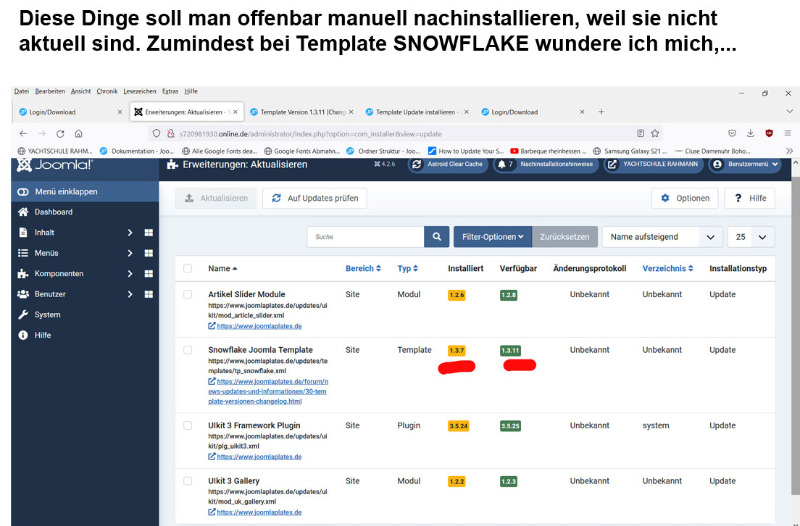Expand the Benutzer menu chevron
This screenshot has width=800, height=526.
(130, 294)
